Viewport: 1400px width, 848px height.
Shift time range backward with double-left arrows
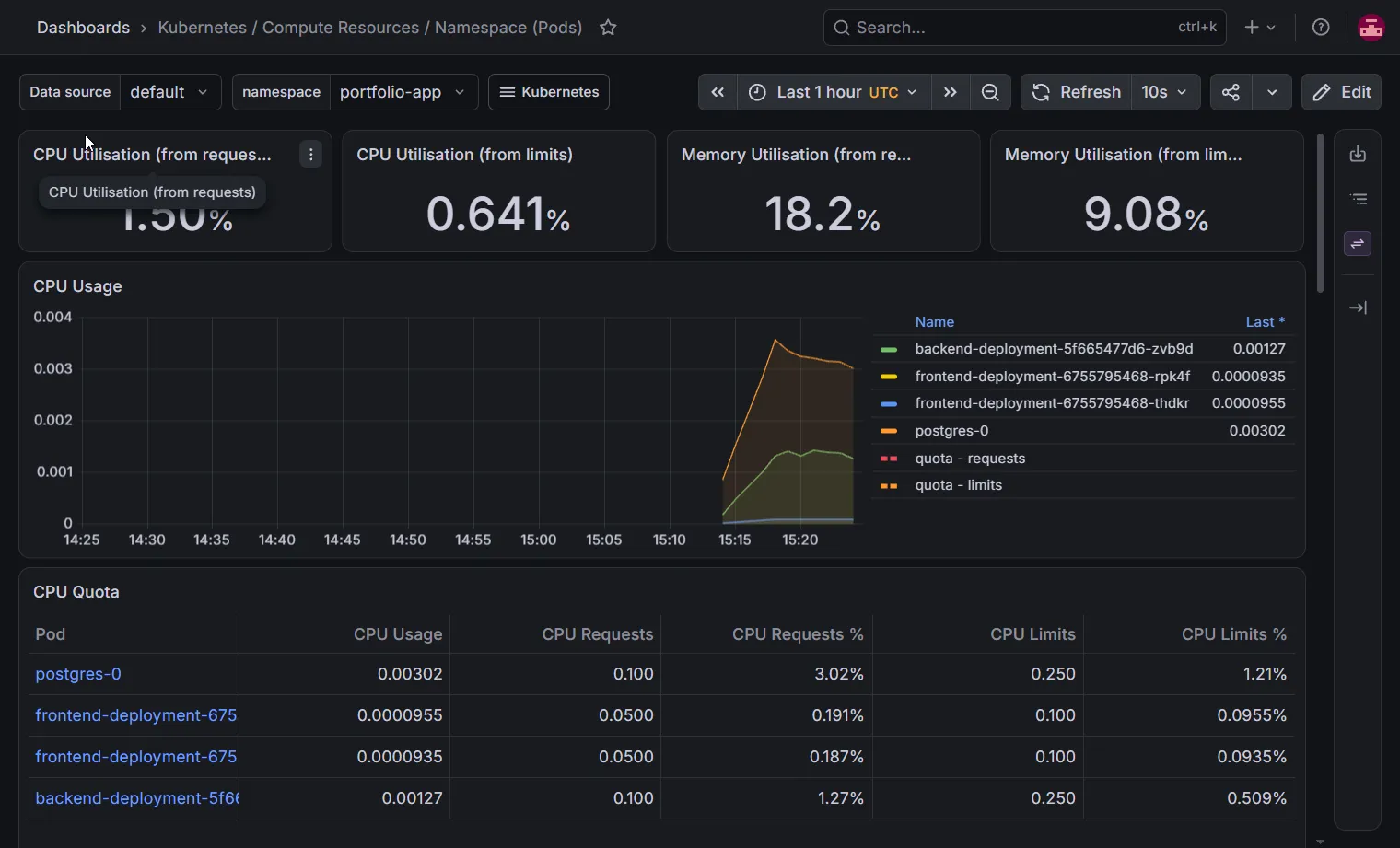point(717,92)
